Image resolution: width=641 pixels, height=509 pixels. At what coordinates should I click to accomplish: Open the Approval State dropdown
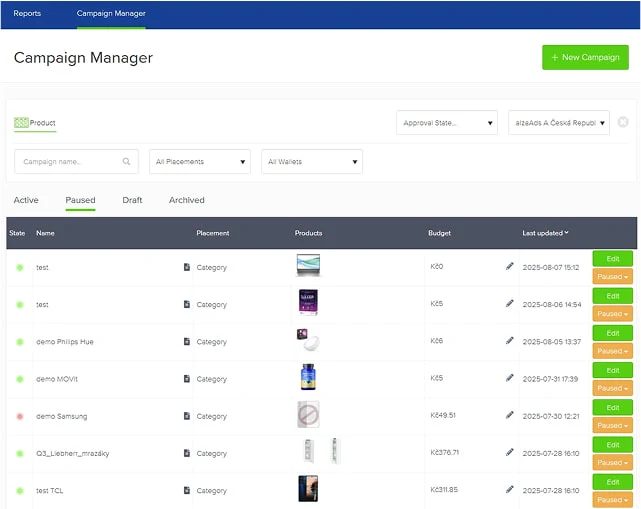point(446,123)
